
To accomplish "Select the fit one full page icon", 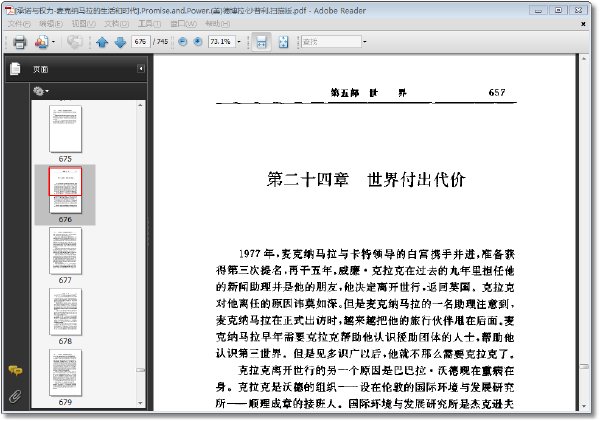I will point(284,42).
